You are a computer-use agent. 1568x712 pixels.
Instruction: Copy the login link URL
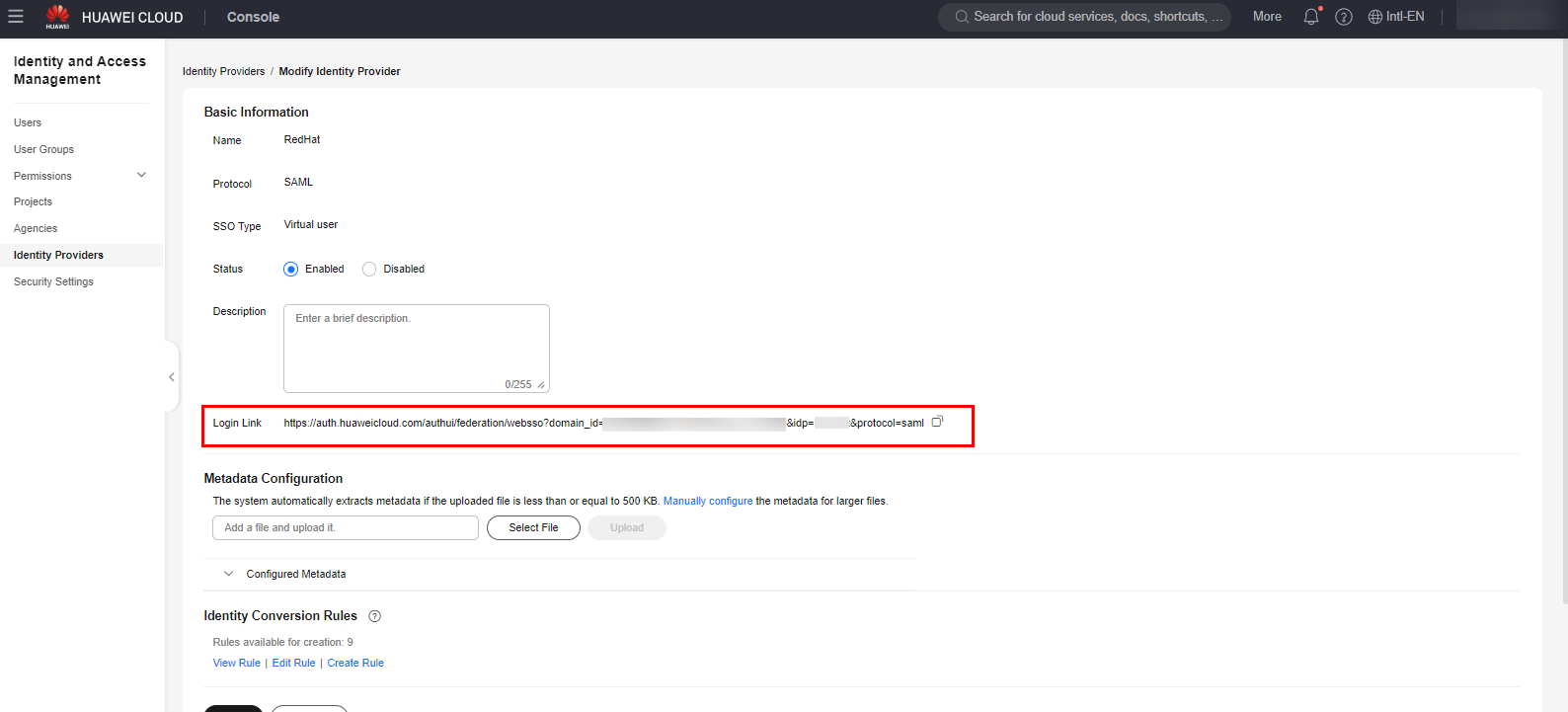(937, 422)
